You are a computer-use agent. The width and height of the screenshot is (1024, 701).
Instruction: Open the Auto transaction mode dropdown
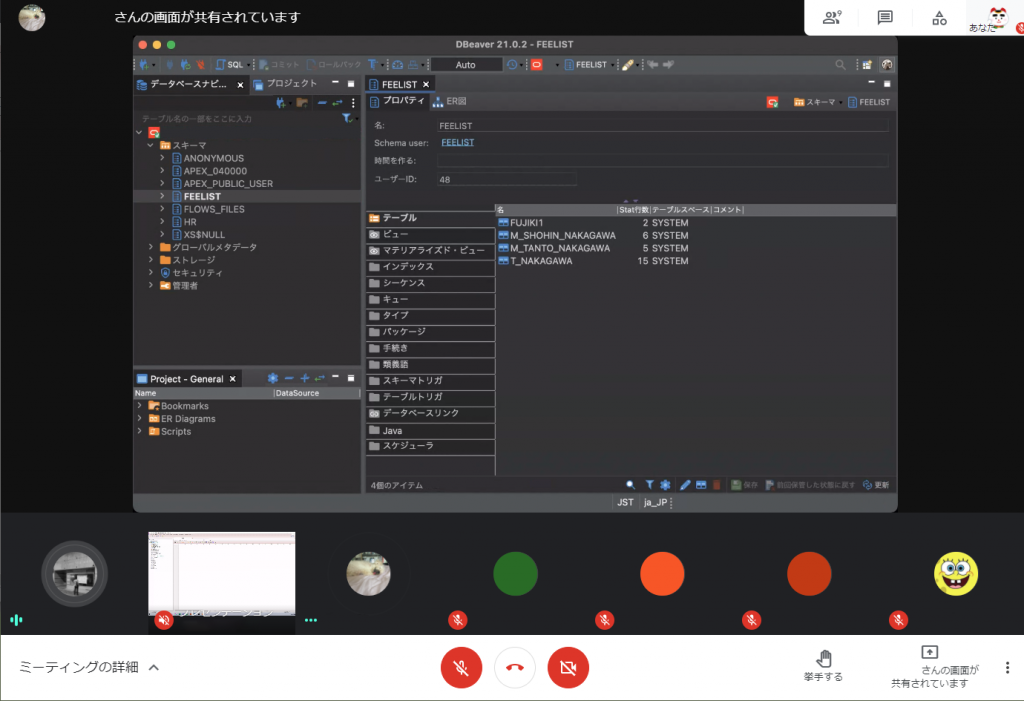466,64
